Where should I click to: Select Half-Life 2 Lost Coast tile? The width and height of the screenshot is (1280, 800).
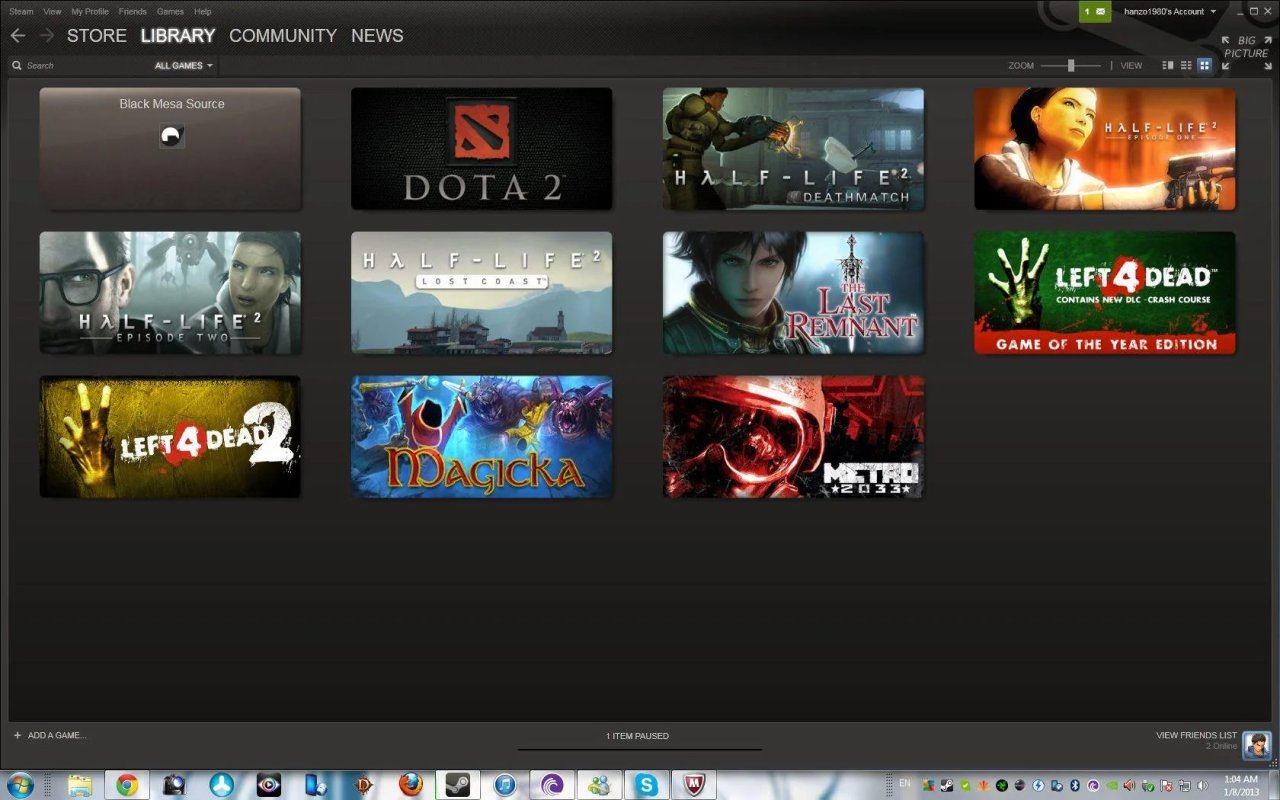click(481, 293)
